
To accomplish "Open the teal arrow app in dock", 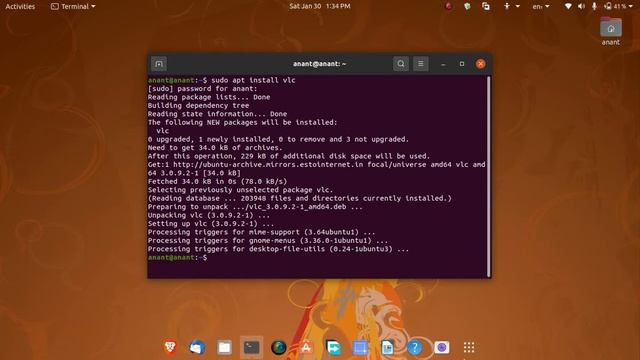I will click(x=333, y=347).
